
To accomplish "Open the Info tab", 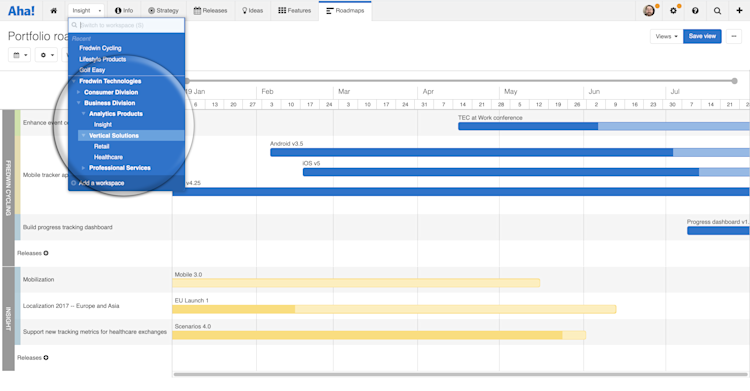I will [124, 11].
